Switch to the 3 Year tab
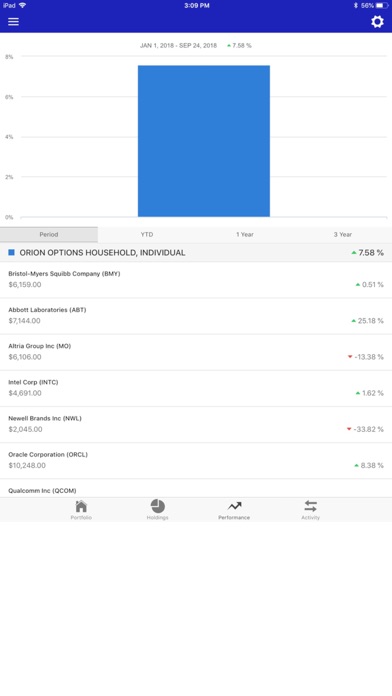Image resolution: width=392 pixels, height=696 pixels. tap(343, 234)
